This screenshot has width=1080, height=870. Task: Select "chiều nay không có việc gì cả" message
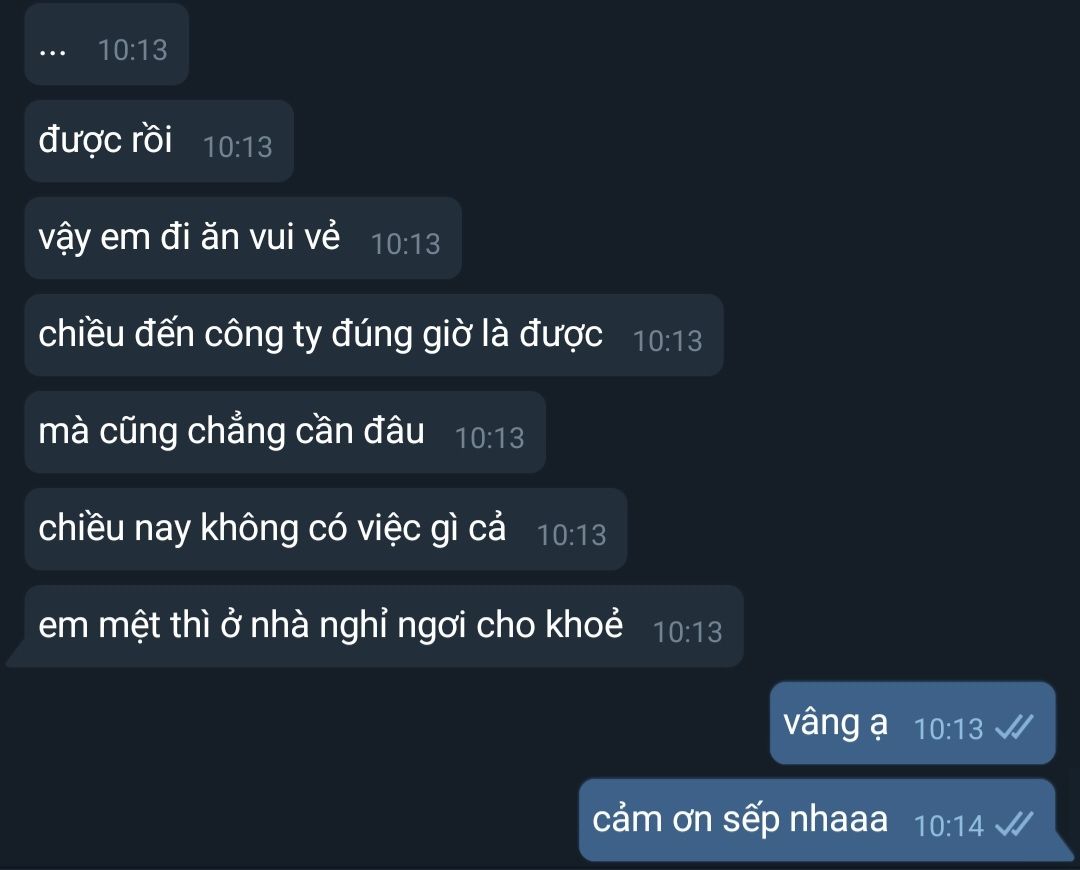326,530
